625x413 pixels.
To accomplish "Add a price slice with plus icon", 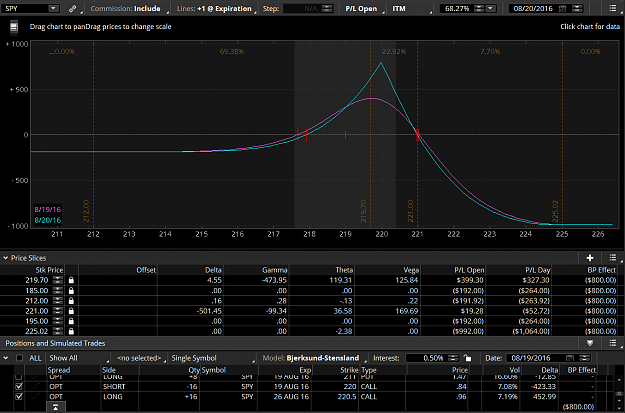I will click(590, 258).
